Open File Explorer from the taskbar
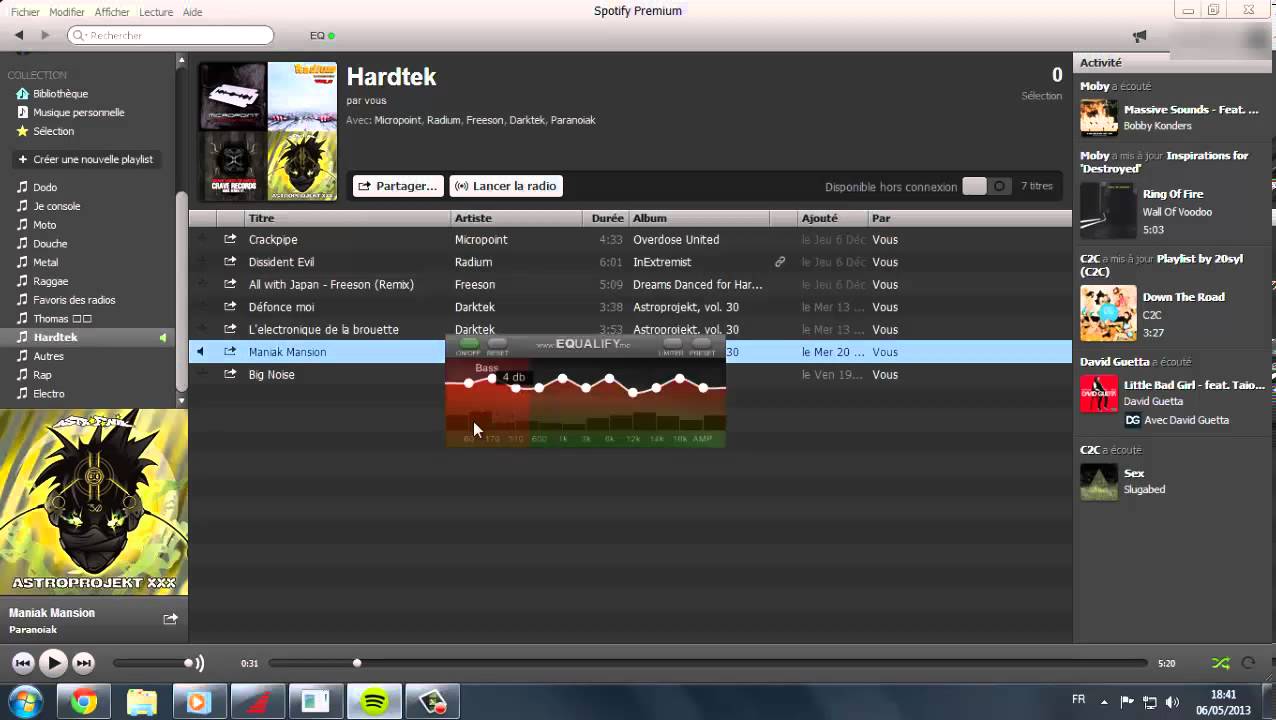1276x720 pixels. [142, 702]
